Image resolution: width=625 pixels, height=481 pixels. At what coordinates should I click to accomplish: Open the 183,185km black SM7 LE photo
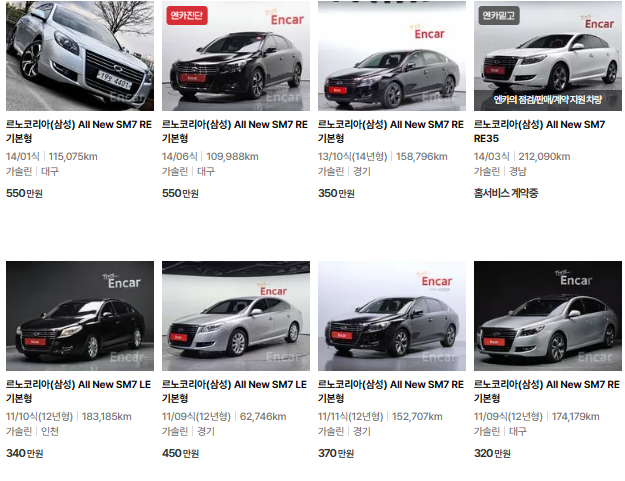pyautogui.click(x=80, y=316)
